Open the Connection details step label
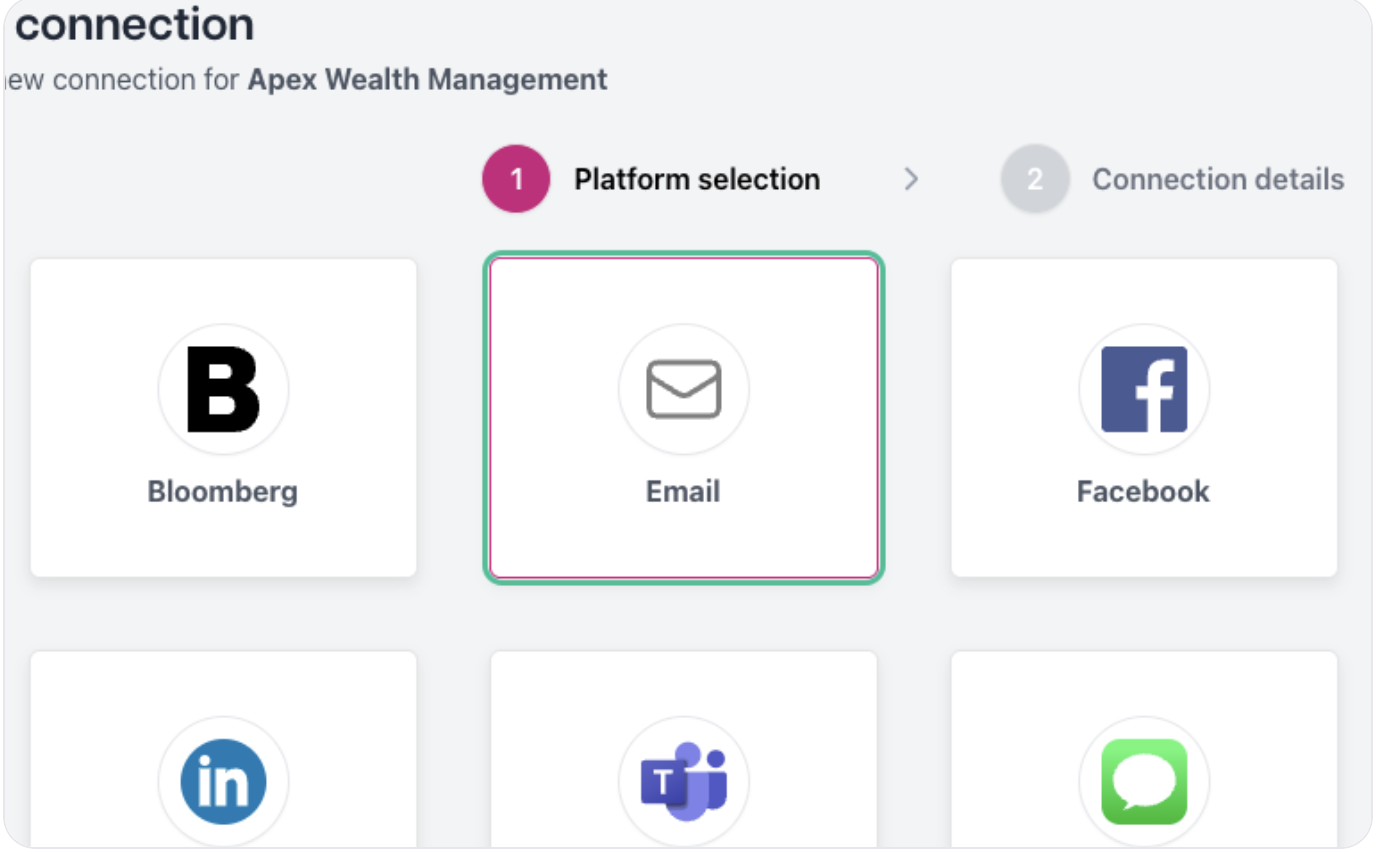The width and height of the screenshot is (1380, 854). click(x=1218, y=179)
